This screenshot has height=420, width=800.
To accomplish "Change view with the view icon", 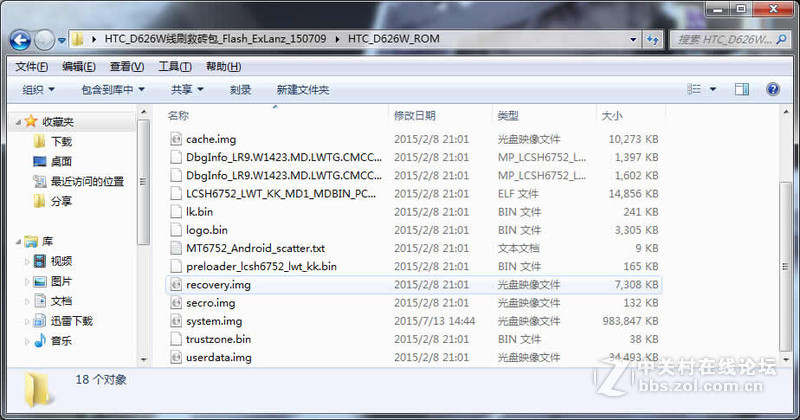I will [694, 89].
